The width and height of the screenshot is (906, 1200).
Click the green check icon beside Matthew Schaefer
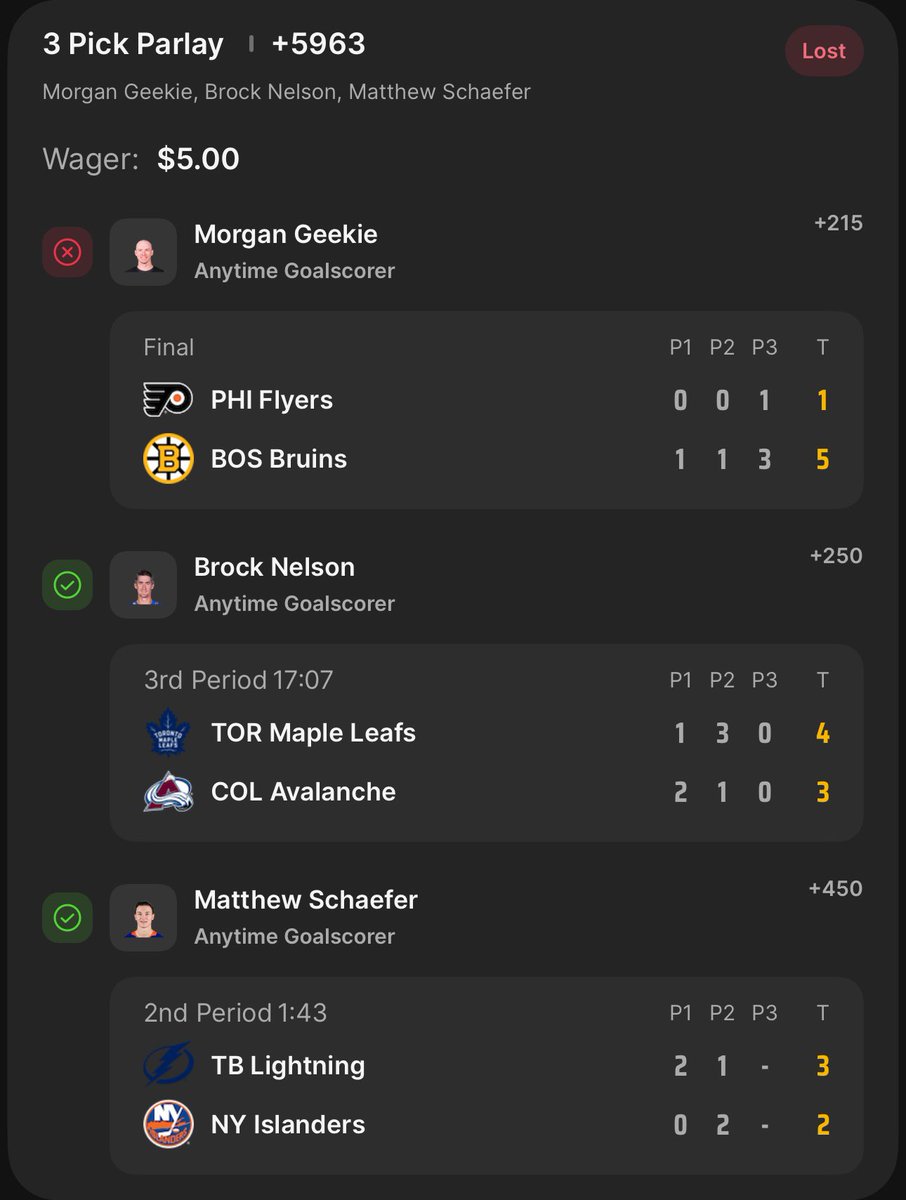click(67, 918)
